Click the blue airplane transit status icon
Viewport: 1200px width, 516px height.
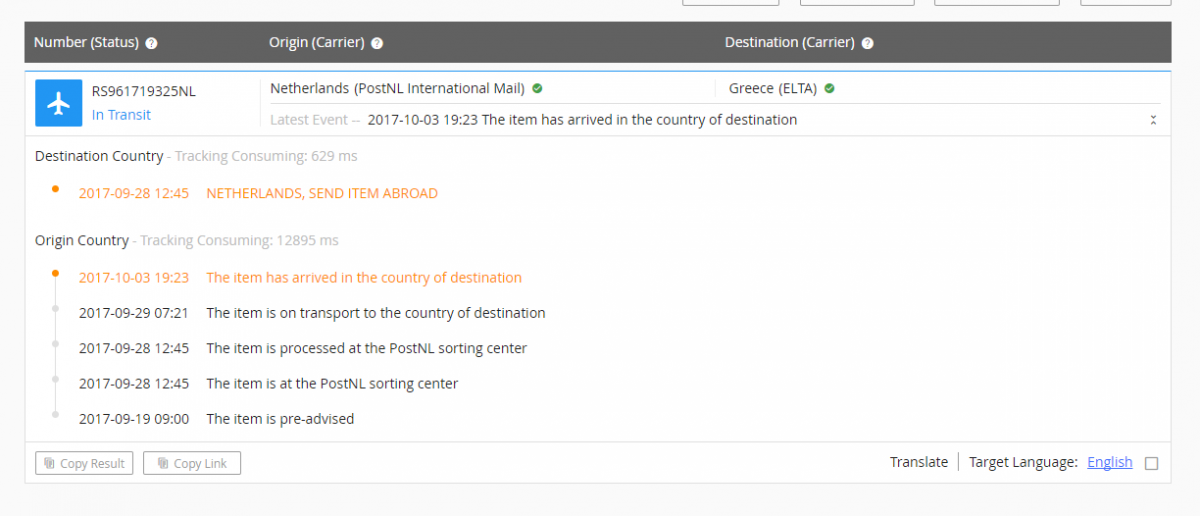[59, 103]
